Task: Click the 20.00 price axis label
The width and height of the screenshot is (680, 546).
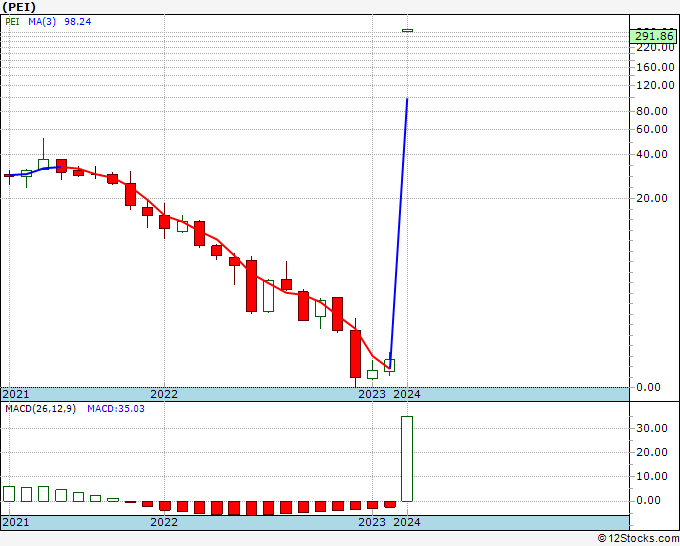Action: pos(651,198)
